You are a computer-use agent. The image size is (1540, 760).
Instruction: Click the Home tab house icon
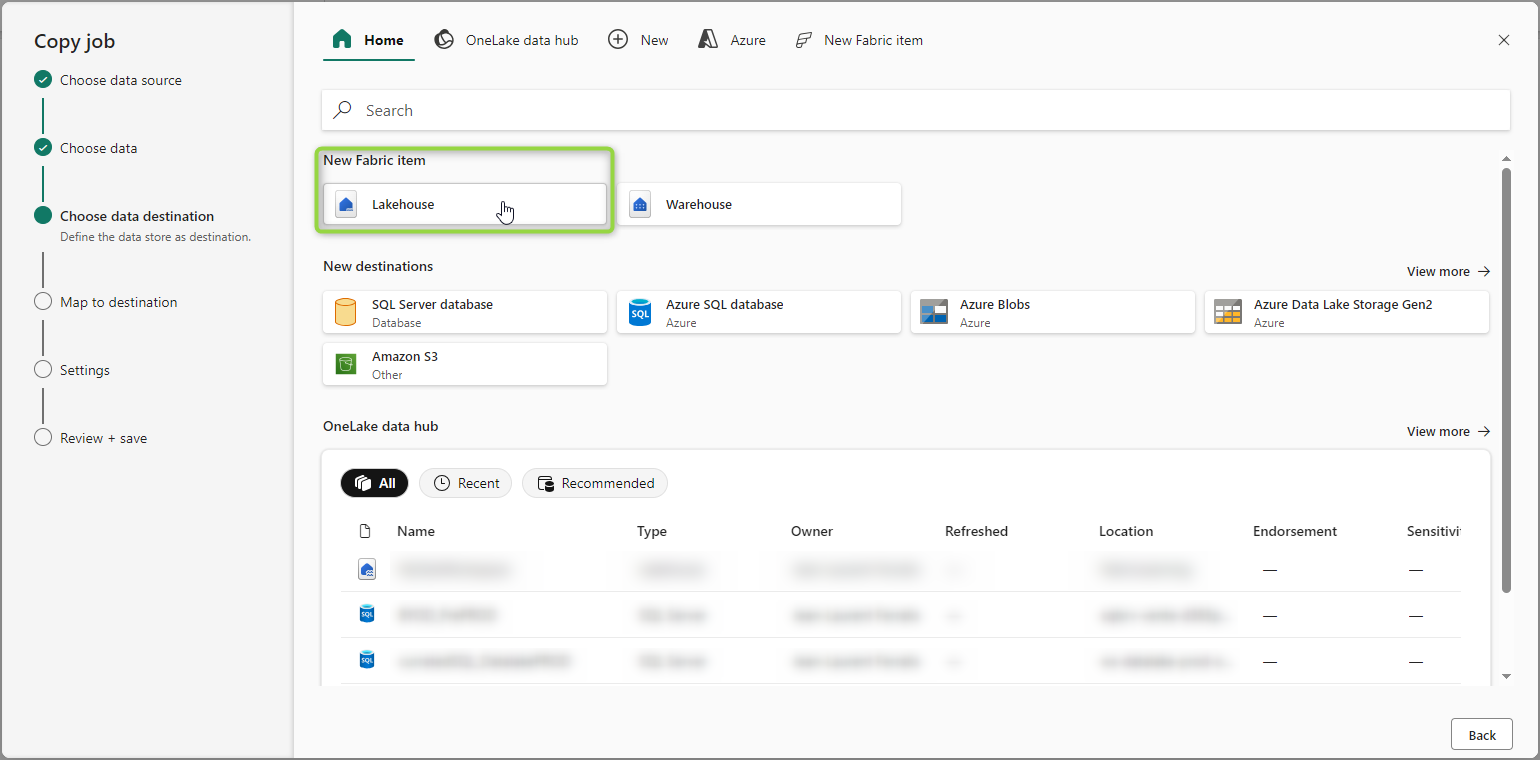coord(342,40)
